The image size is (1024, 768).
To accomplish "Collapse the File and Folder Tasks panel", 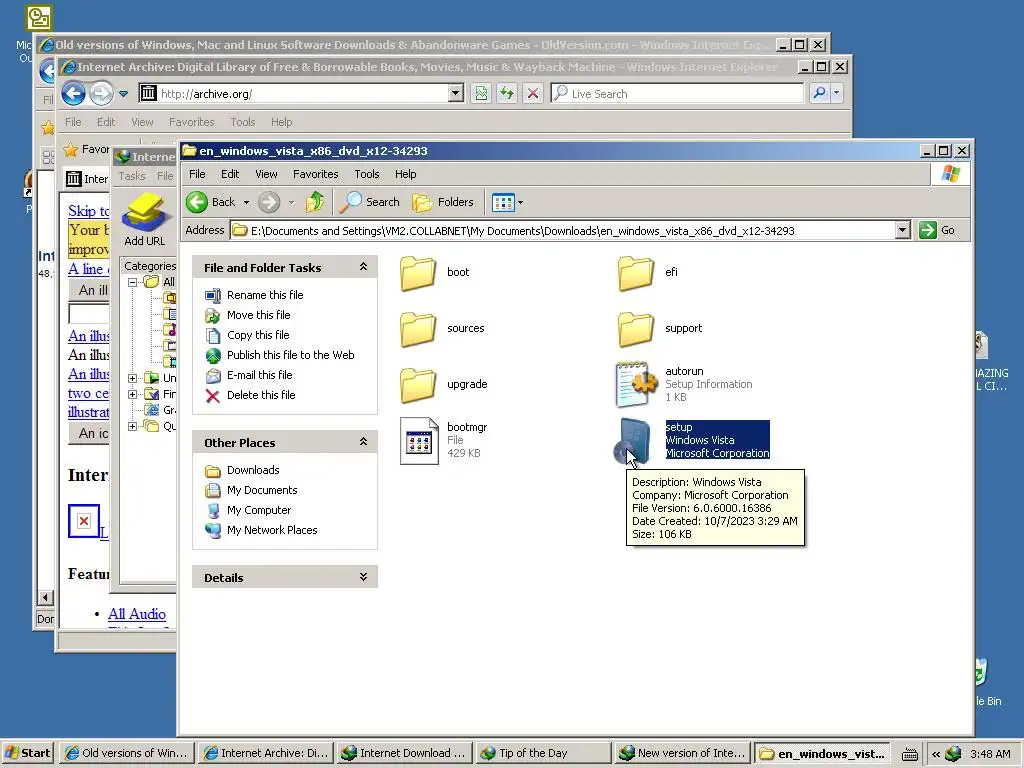I will coord(363,267).
